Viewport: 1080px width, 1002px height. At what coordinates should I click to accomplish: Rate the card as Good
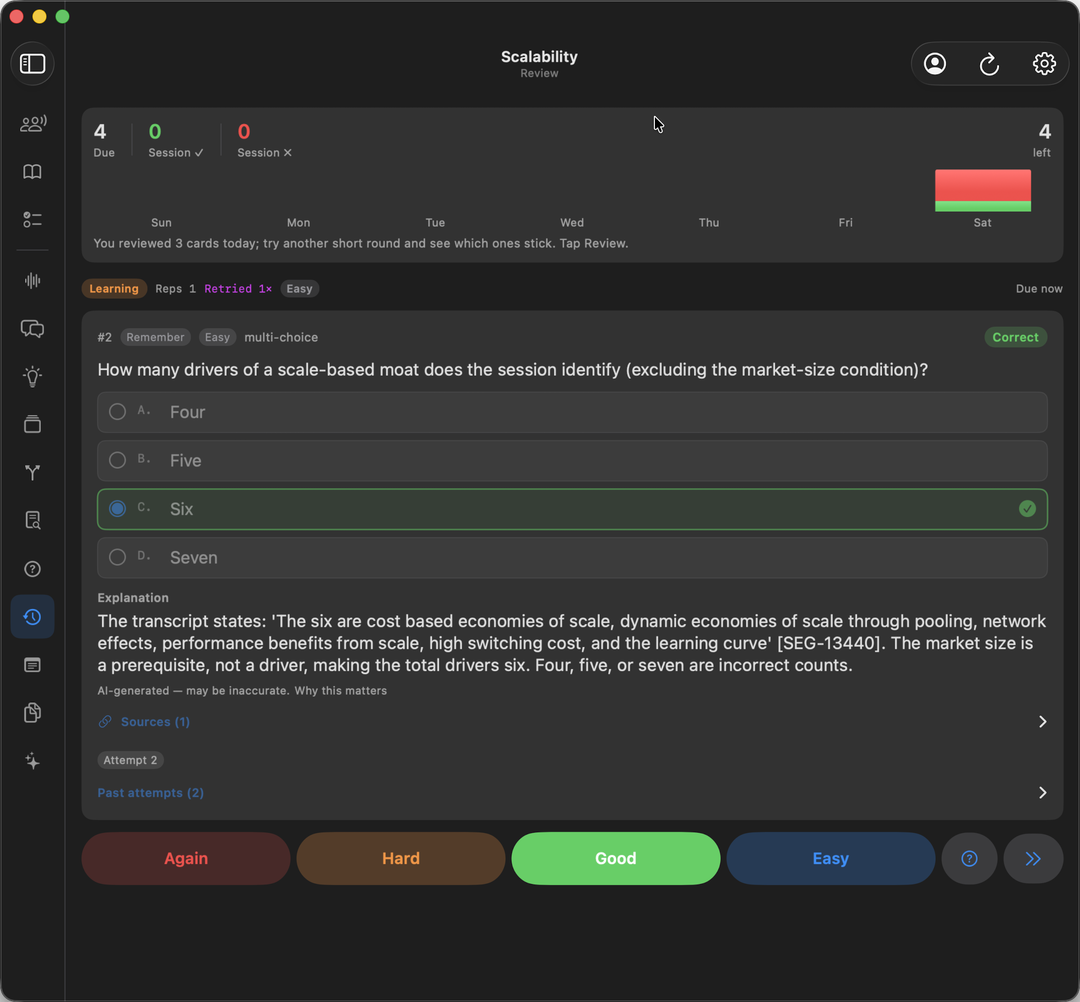(616, 859)
